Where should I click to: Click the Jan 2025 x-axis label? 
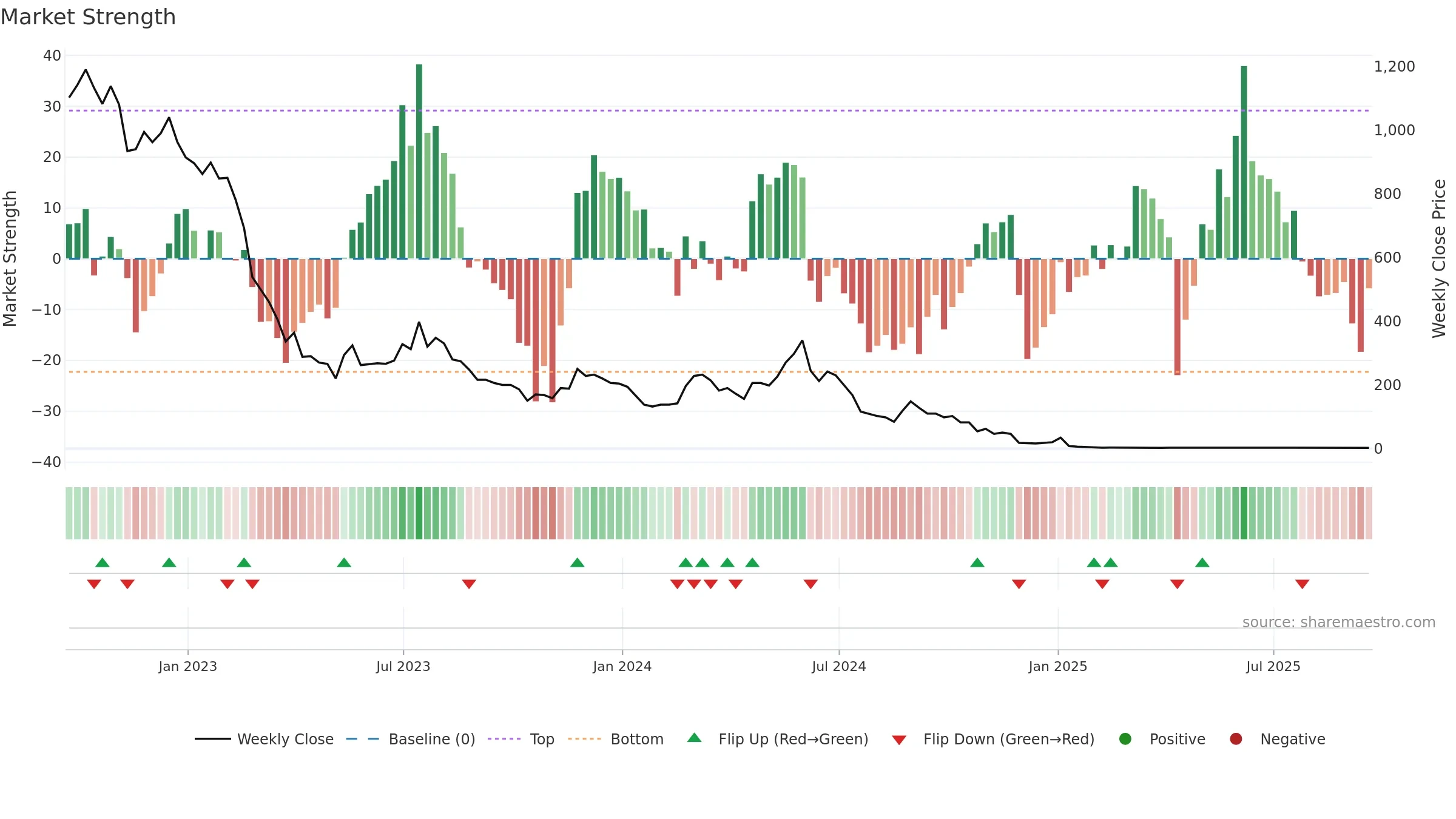(1058, 667)
